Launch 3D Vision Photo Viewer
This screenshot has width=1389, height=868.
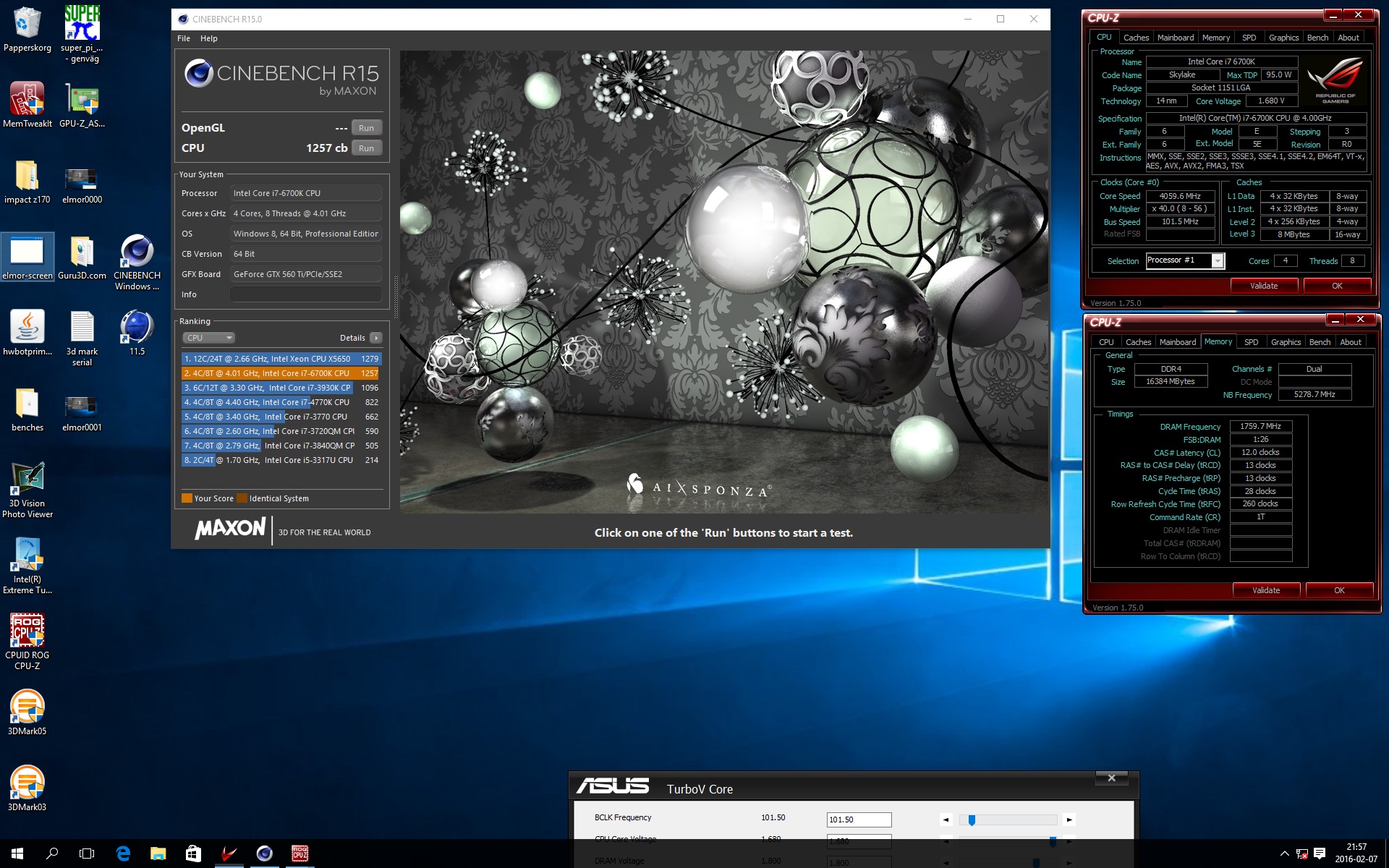pyautogui.click(x=27, y=490)
